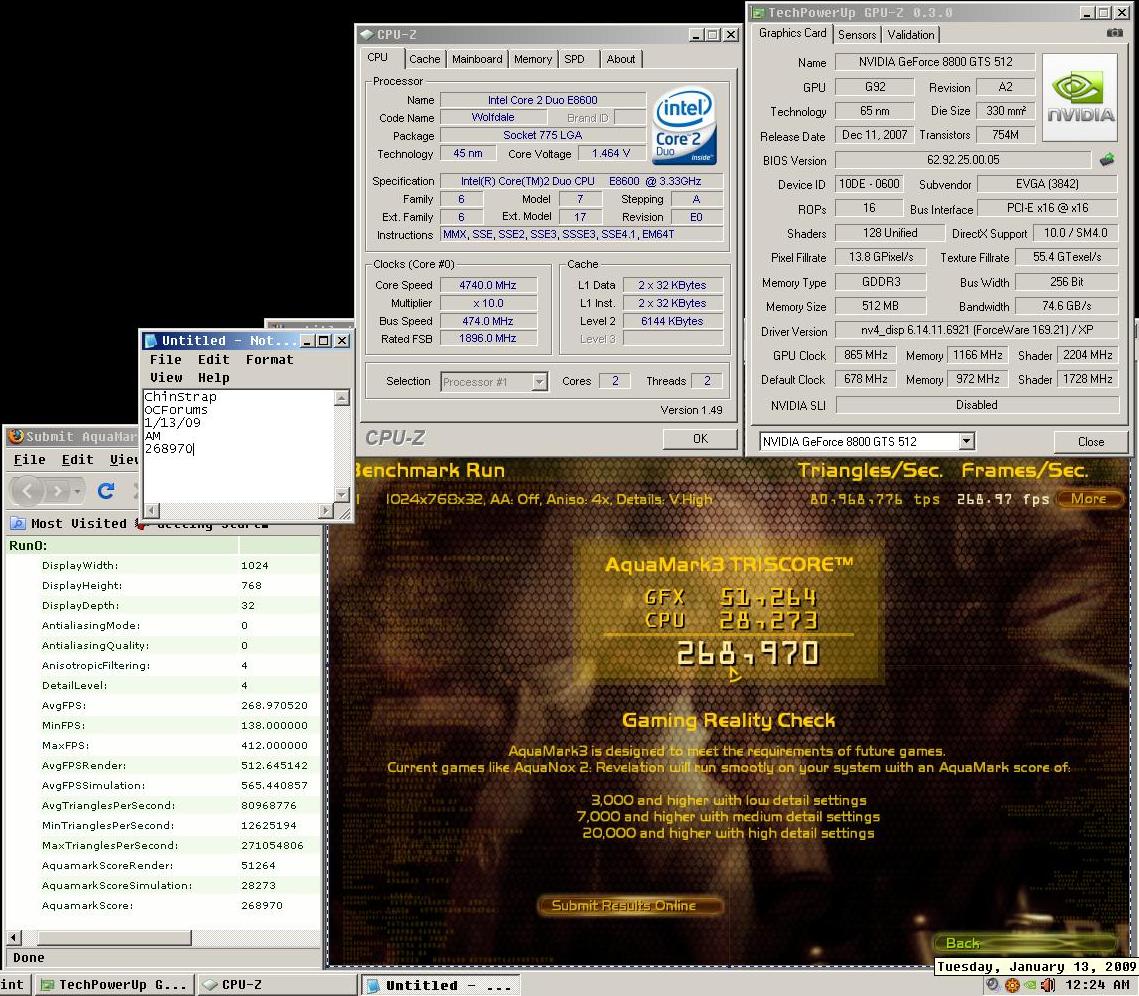Open the CPU-Z processor selection dropdown

click(539, 381)
